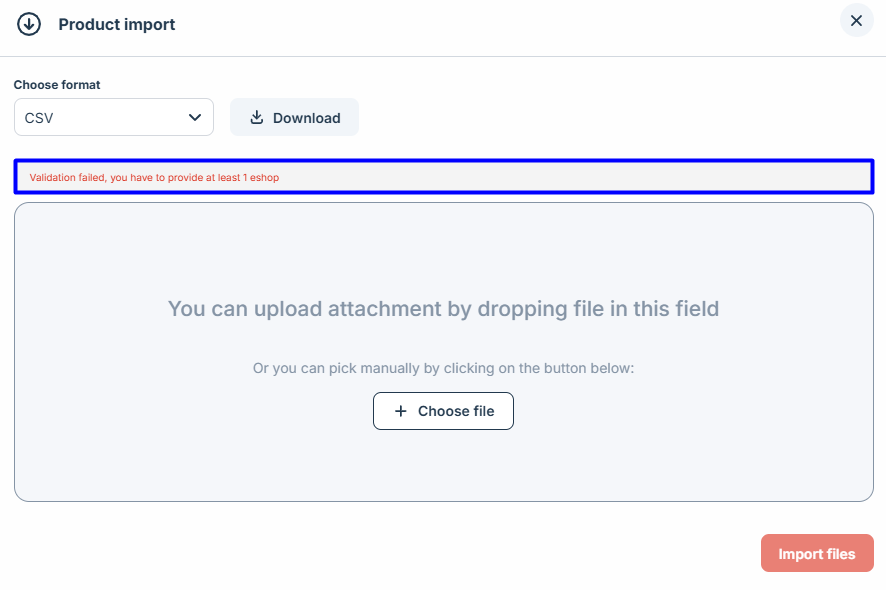Click the 'Choose file' label text
The width and height of the screenshot is (886, 590).
click(456, 411)
